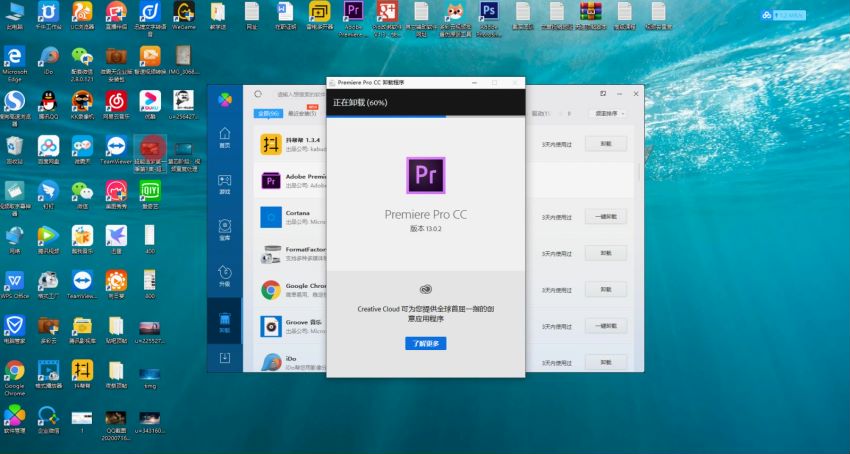Select the Groove music icon in program list

click(271, 326)
